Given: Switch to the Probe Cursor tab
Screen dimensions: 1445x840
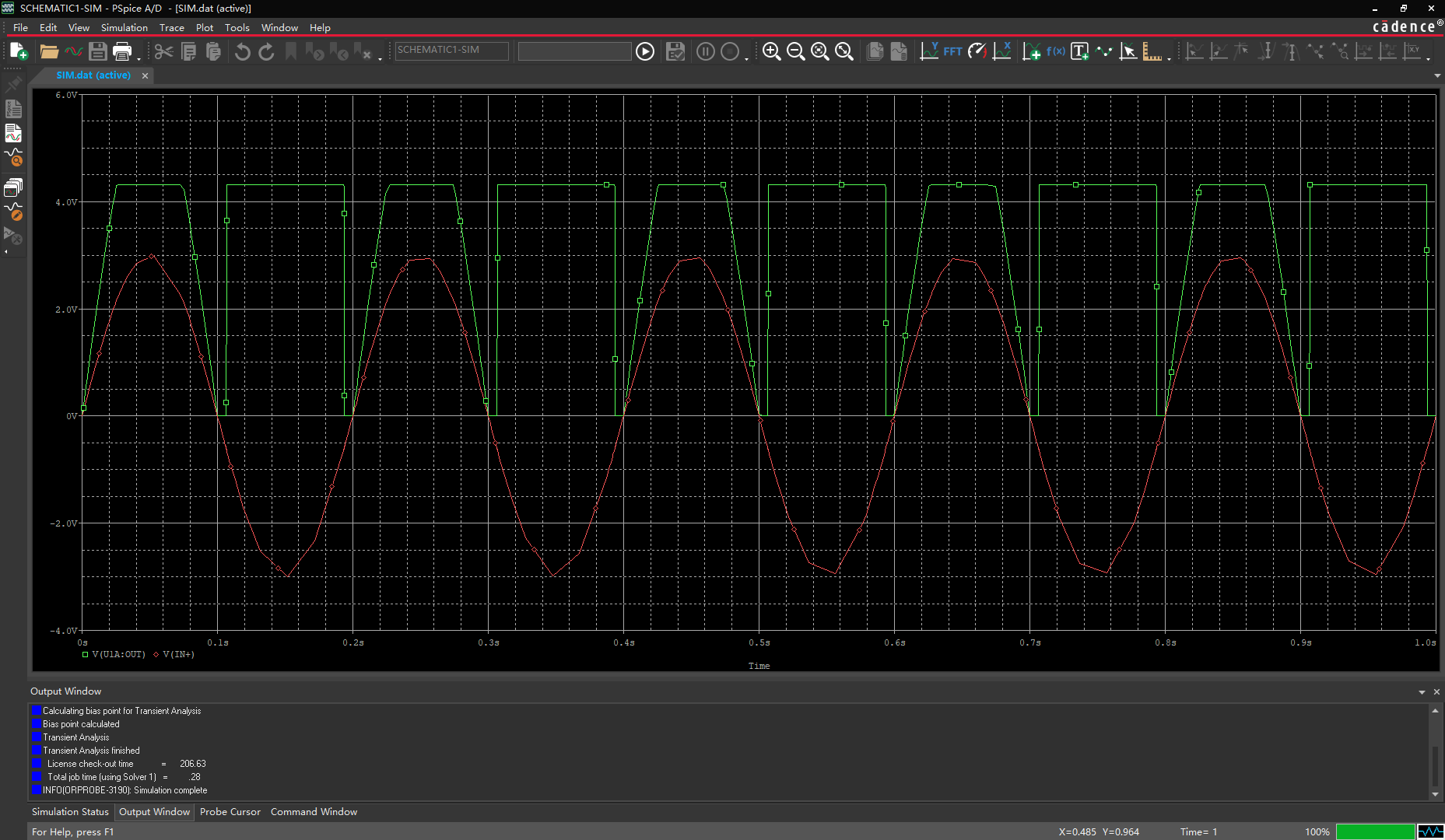Looking at the screenshot, I should pos(230,811).
